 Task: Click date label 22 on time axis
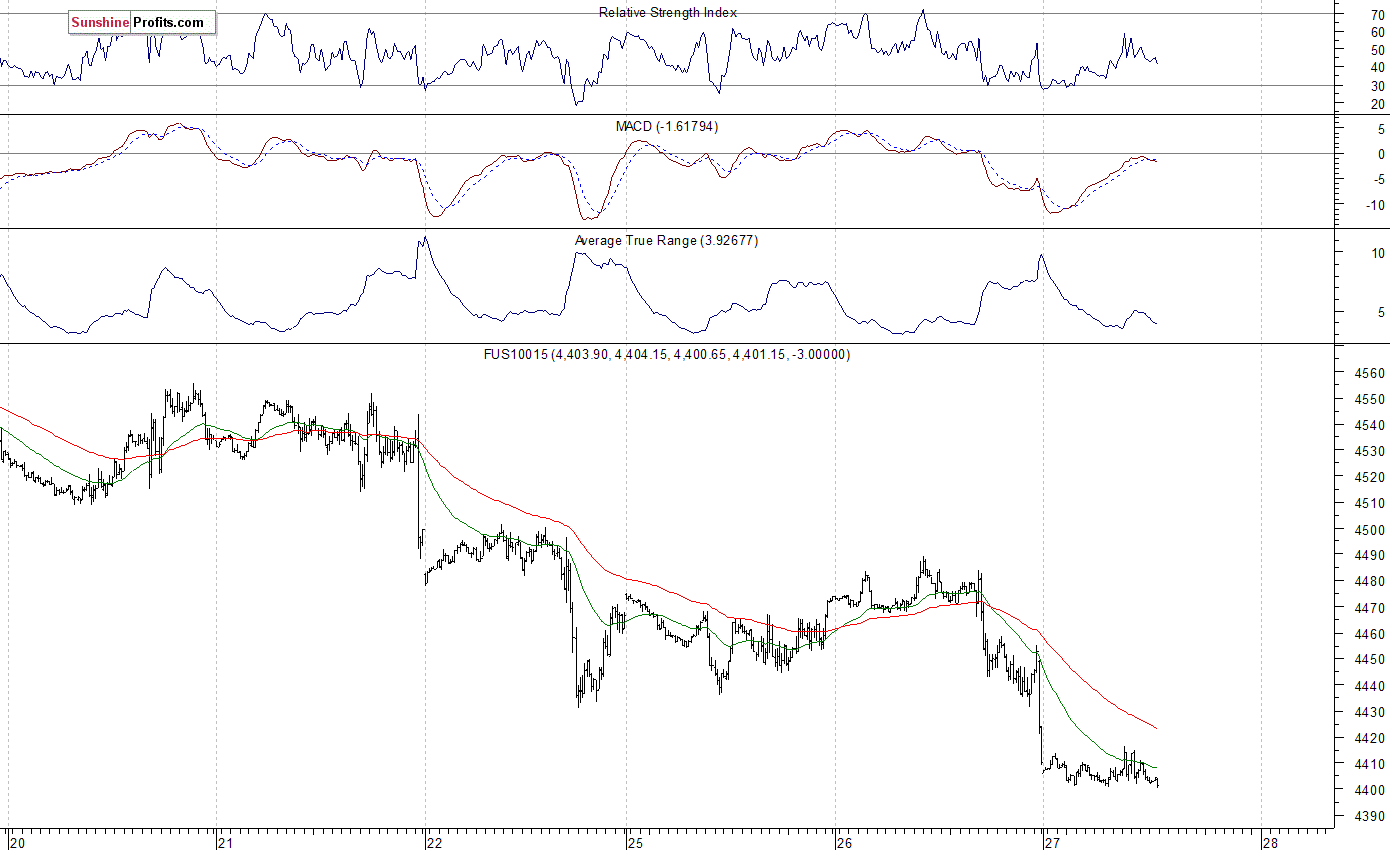(x=434, y=842)
